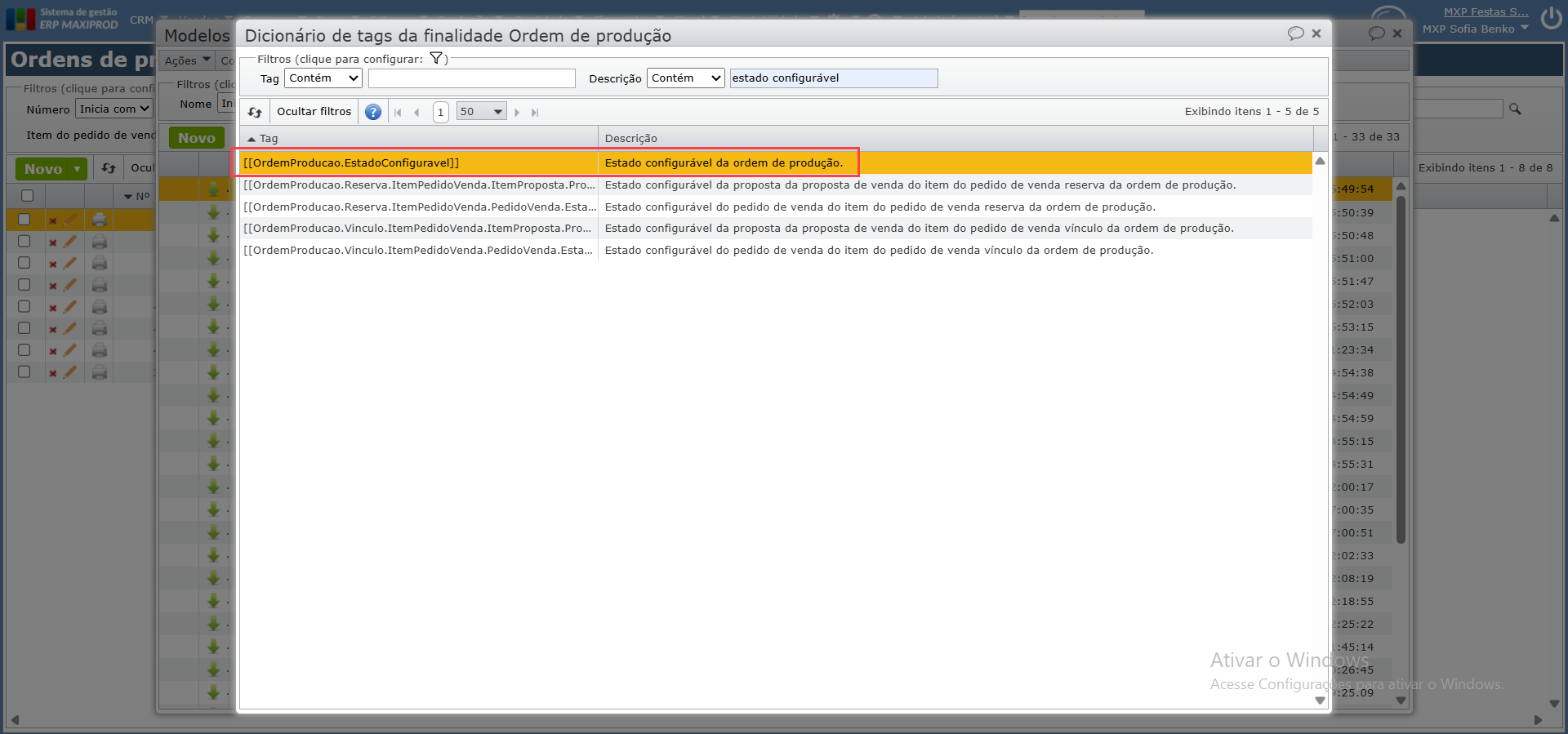
Task: Click description 'pedido de venda ... vínculo da ordem de produção'
Action: (880, 250)
